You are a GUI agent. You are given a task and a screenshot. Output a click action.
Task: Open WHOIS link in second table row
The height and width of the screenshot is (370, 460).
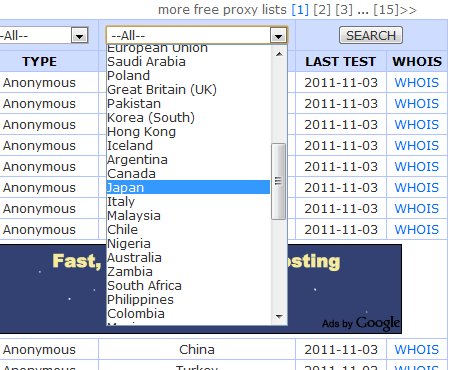(x=417, y=104)
